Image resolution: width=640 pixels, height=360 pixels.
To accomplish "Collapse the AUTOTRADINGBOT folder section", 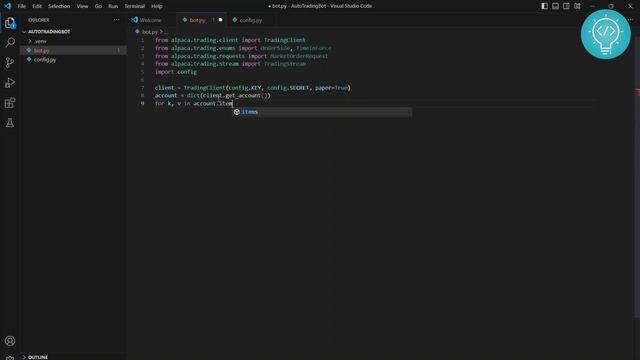I will [x=49, y=31].
